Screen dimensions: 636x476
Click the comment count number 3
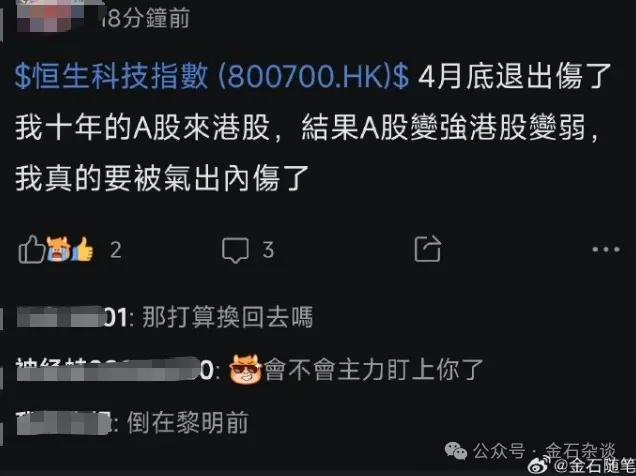[268, 250]
